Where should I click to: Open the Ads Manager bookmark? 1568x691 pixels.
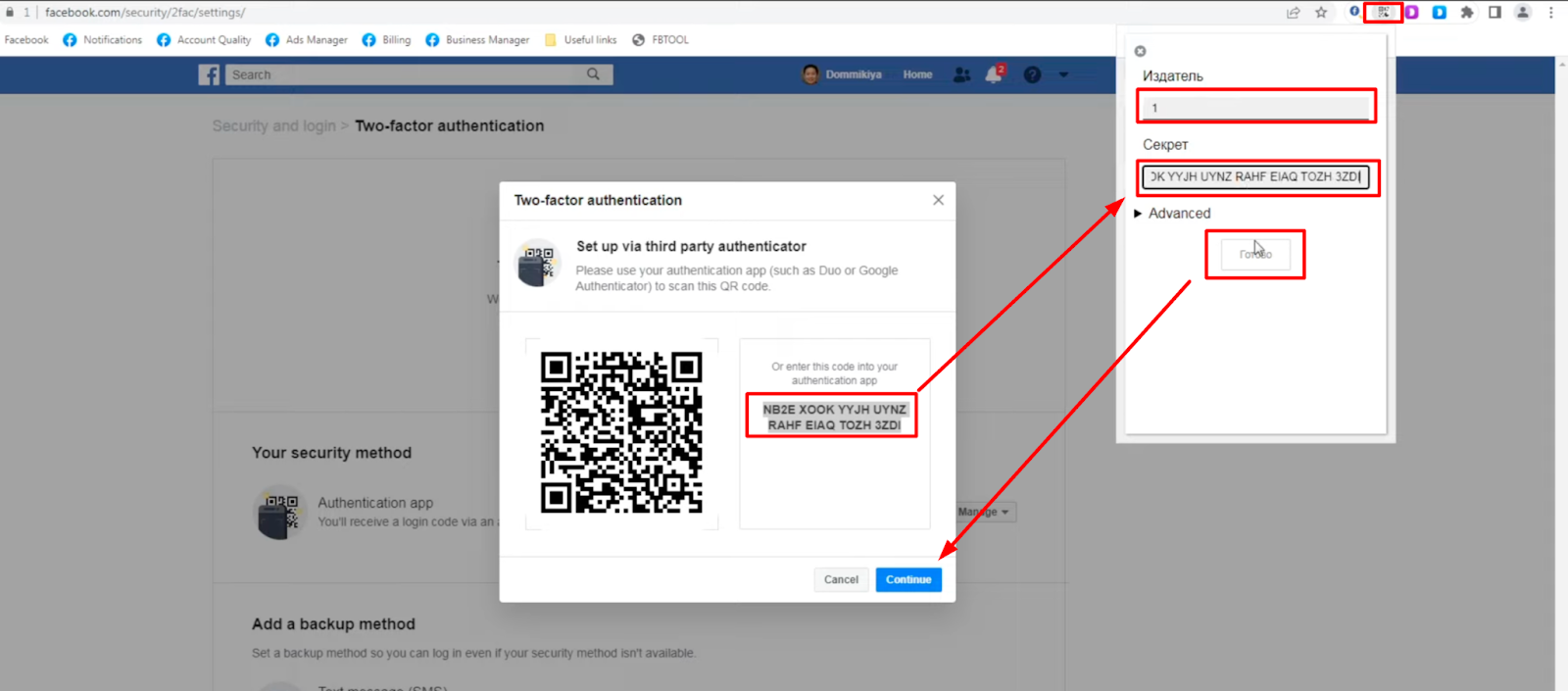coord(307,40)
